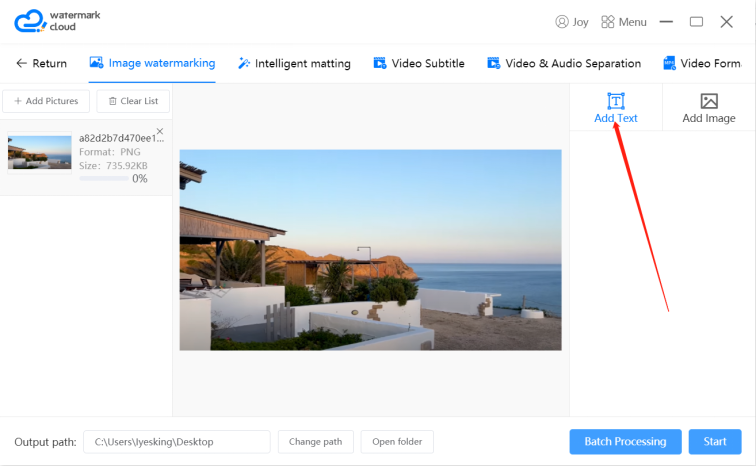The width and height of the screenshot is (756, 466).
Task: Open Video & Audio Separation tab
Action: coord(564,63)
